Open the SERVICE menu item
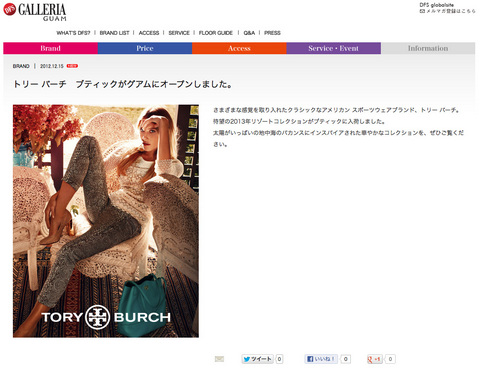The image size is (480, 379). point(179,33)
